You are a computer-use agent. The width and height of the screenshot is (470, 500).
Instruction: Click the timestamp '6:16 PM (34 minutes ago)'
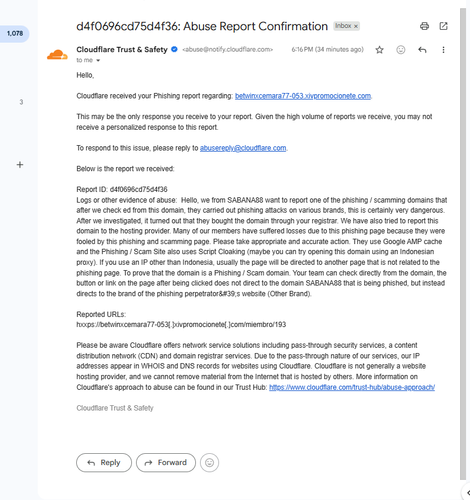pyautogui.click(x=327, y=50)
